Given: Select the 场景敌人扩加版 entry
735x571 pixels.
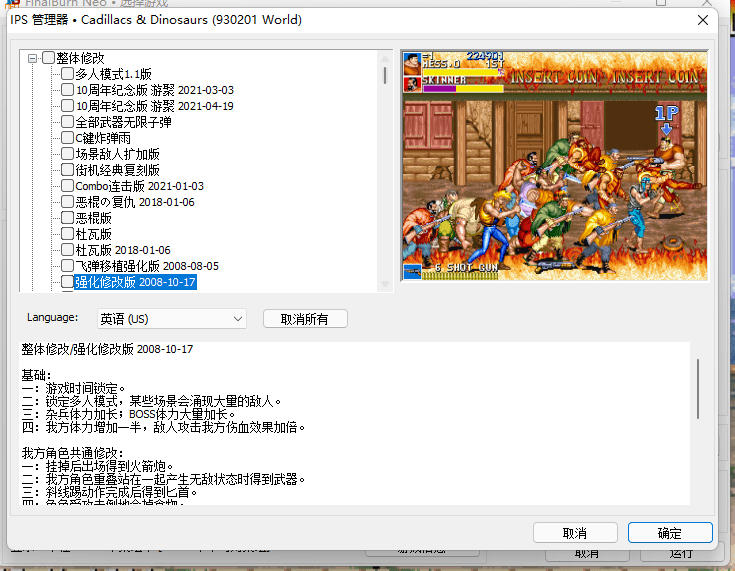Looking at the screenshot, I should pos(118,154).
